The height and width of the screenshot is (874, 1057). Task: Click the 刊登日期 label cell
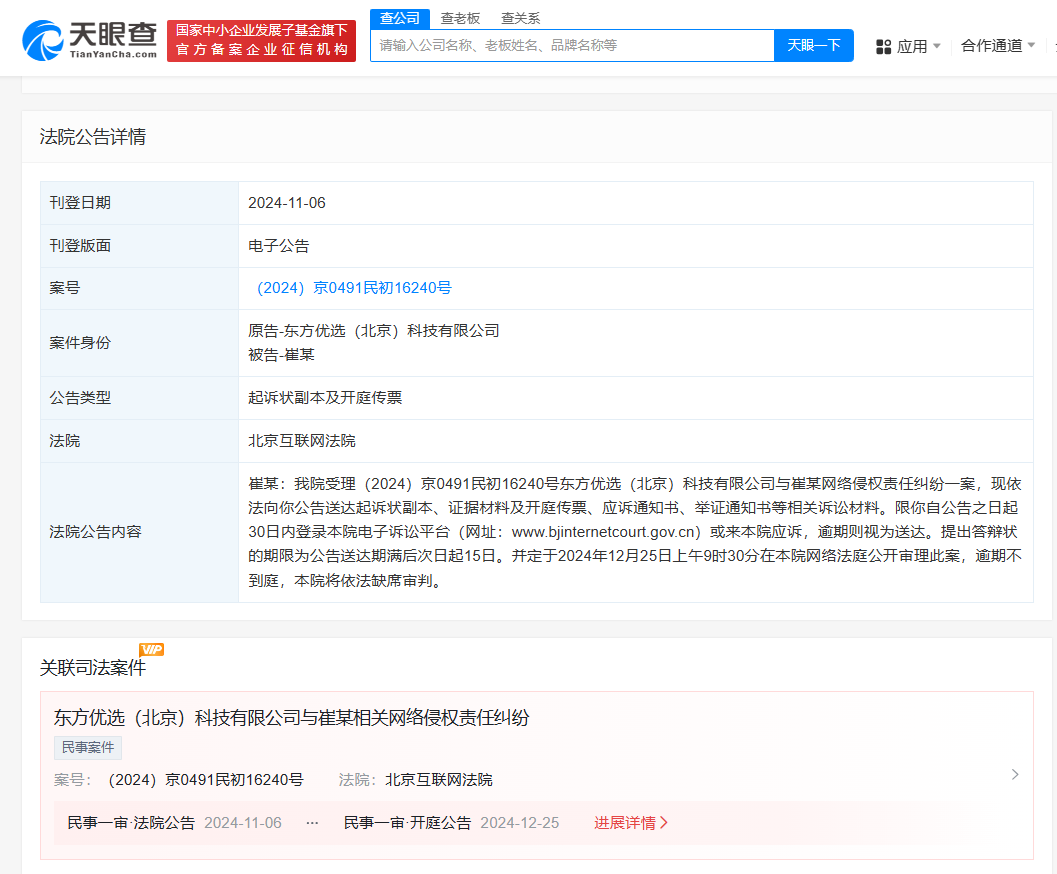tap(140, 203)
